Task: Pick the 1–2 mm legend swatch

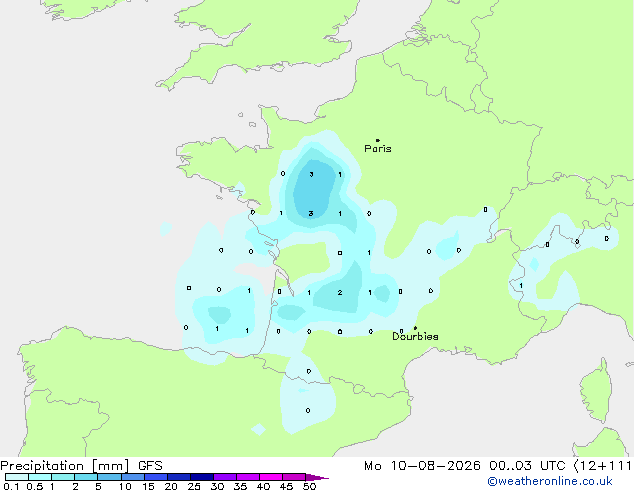Action: click(x=63, y=477)
